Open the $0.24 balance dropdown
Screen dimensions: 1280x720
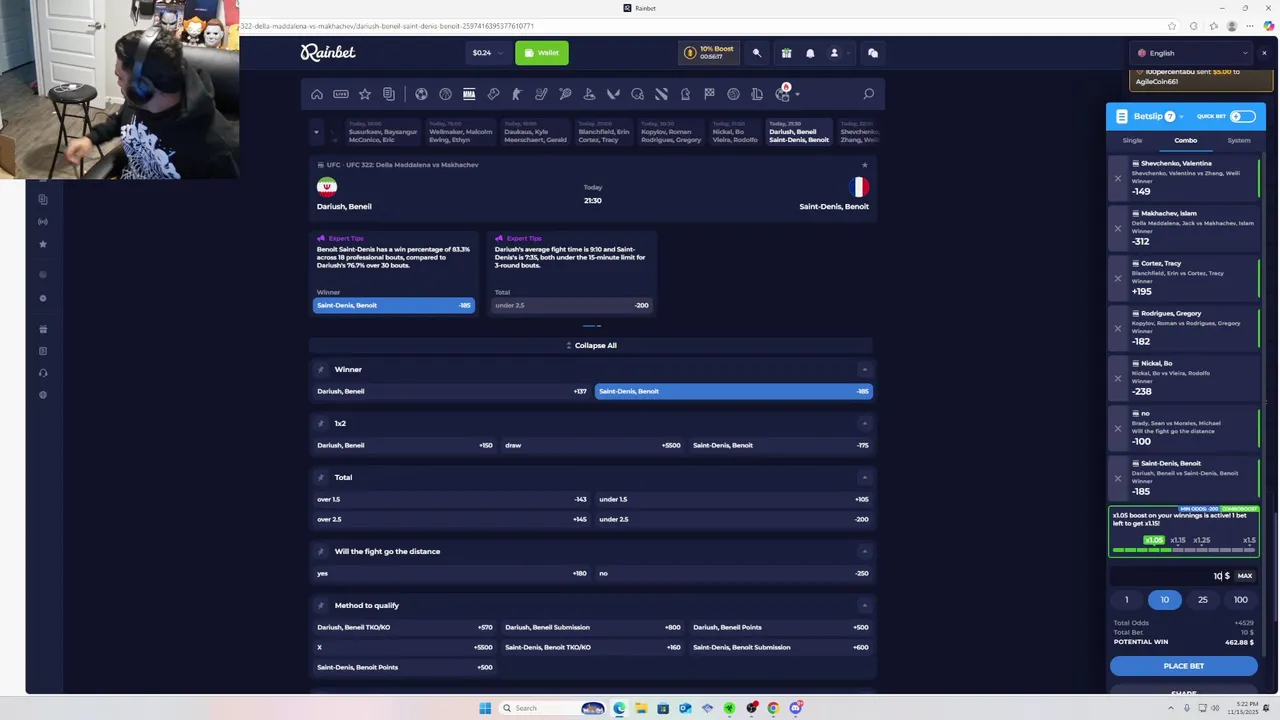point(486,53)
